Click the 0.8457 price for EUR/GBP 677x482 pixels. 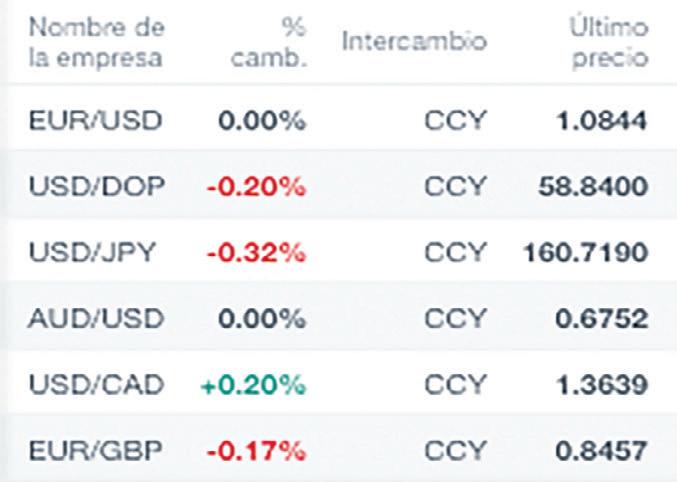pos(600,451)
